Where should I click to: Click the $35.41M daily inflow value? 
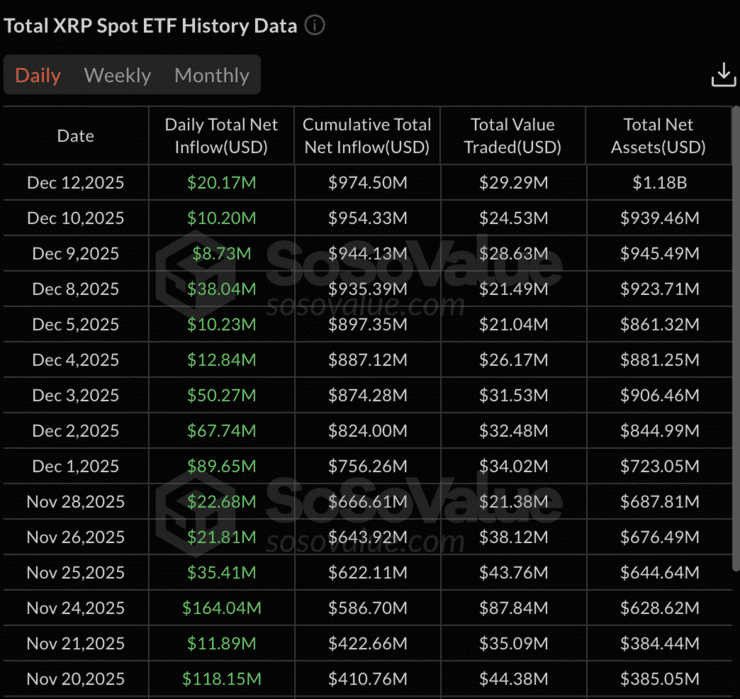coord(221,573)
